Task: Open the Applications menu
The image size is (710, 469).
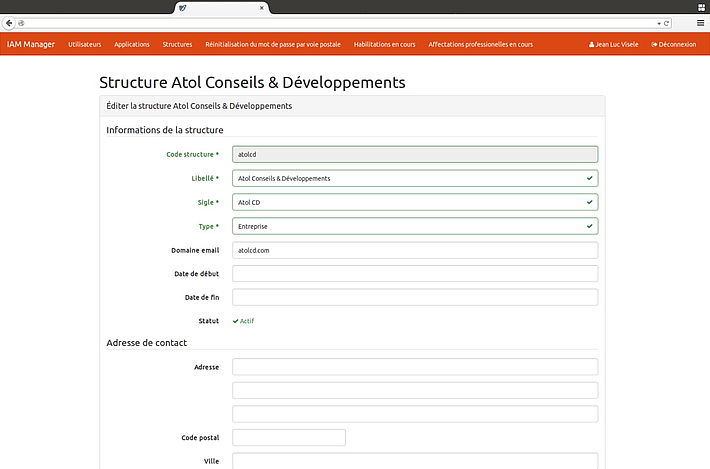Action: [132, 44]
